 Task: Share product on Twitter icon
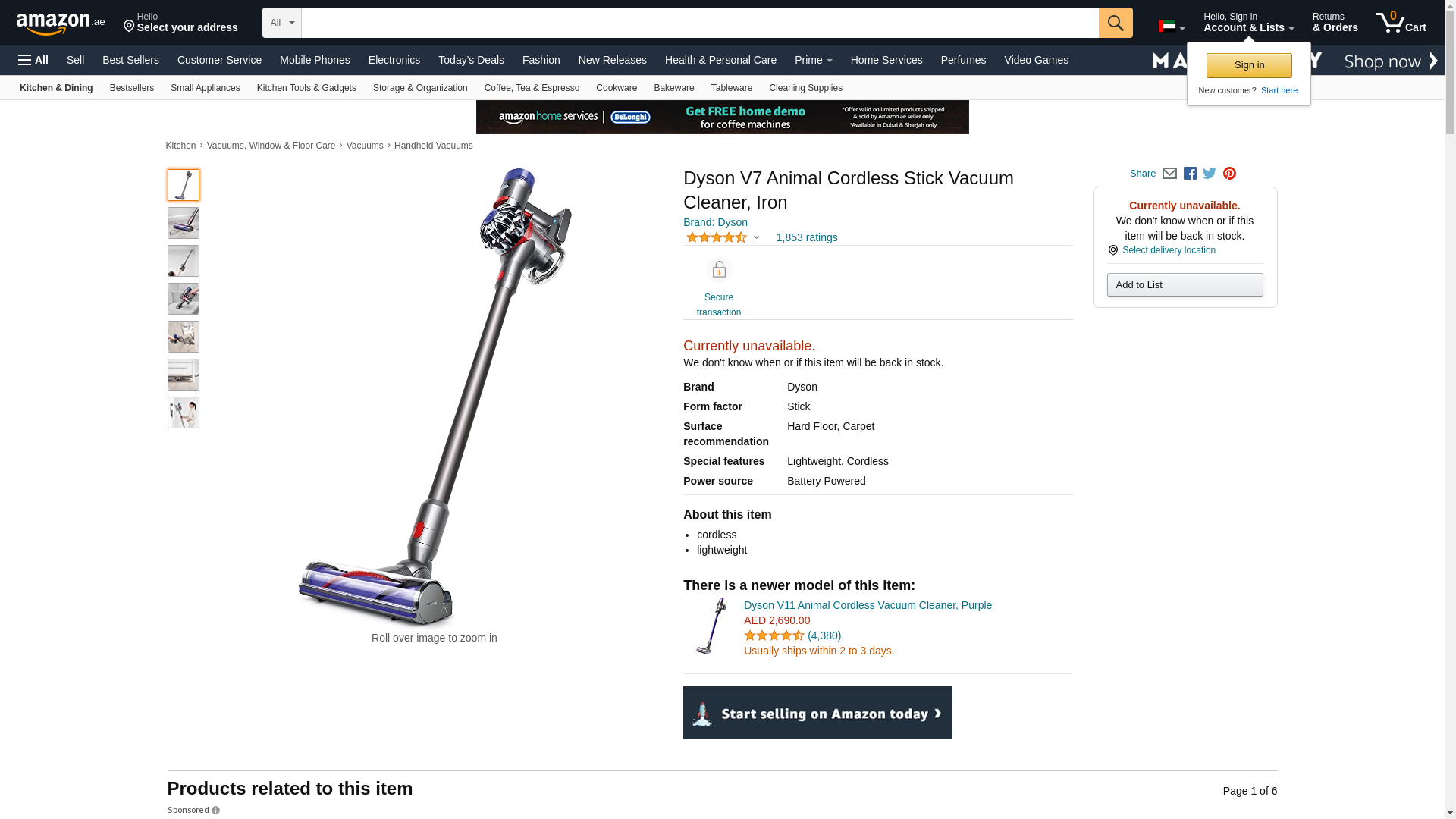1210,174
